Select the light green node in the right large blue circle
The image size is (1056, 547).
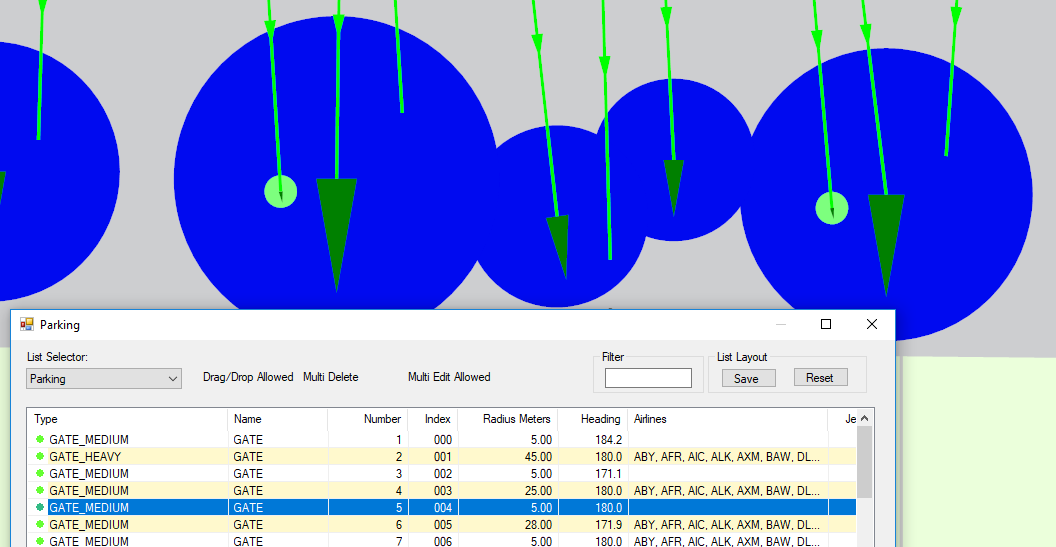point(831,208)
